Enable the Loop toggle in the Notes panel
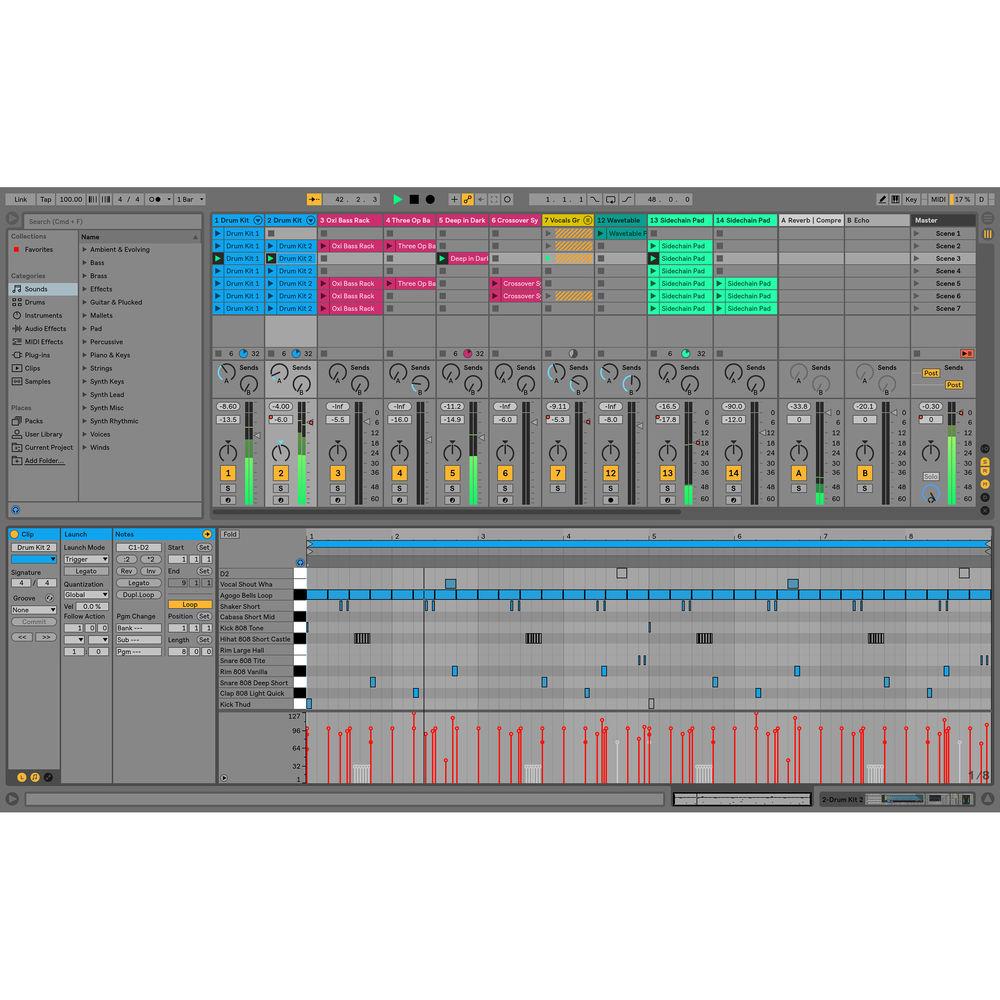1000x1000 pixels. tap(191, 604)
